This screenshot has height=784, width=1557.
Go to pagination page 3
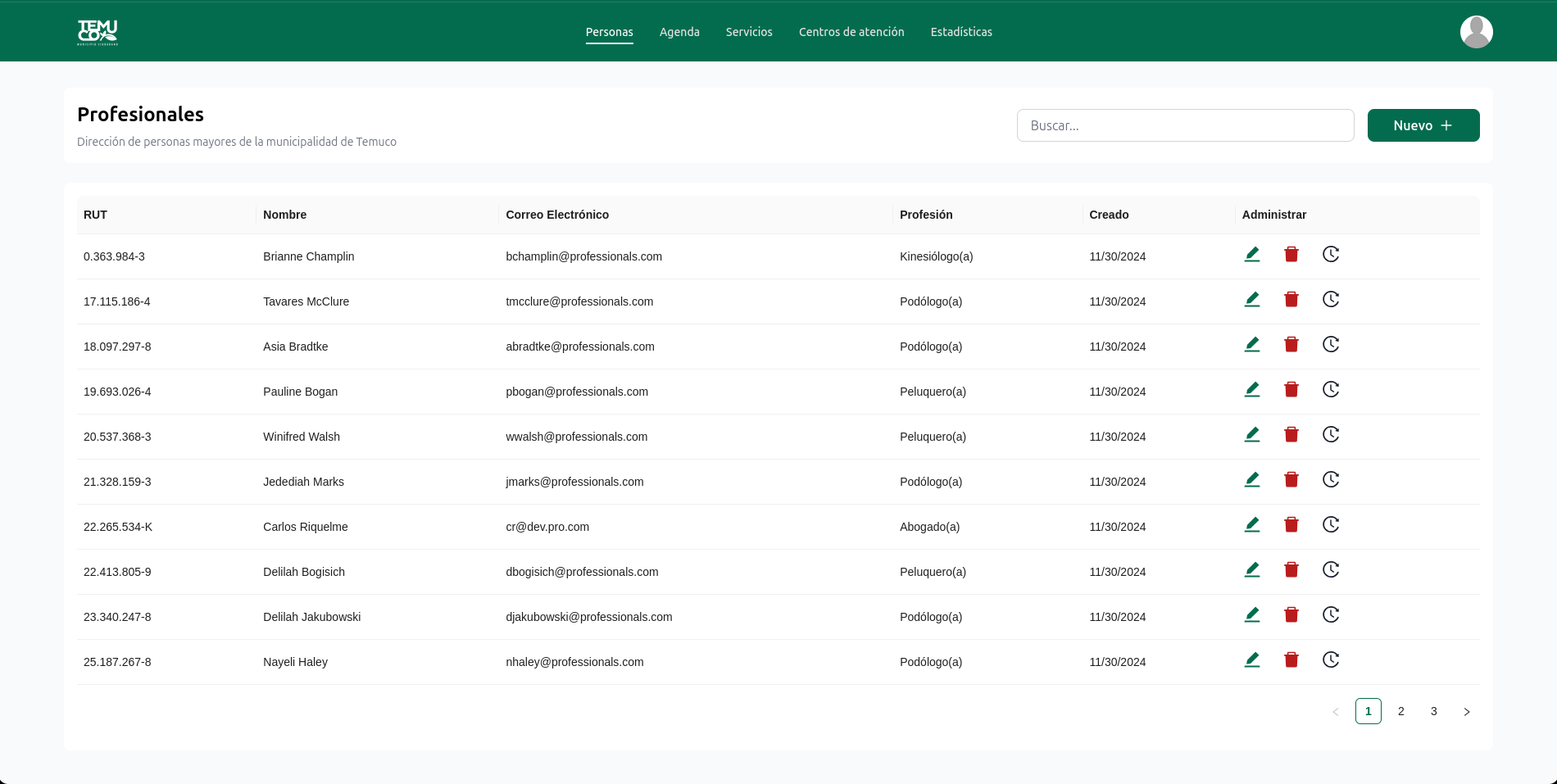[1434, 711]
